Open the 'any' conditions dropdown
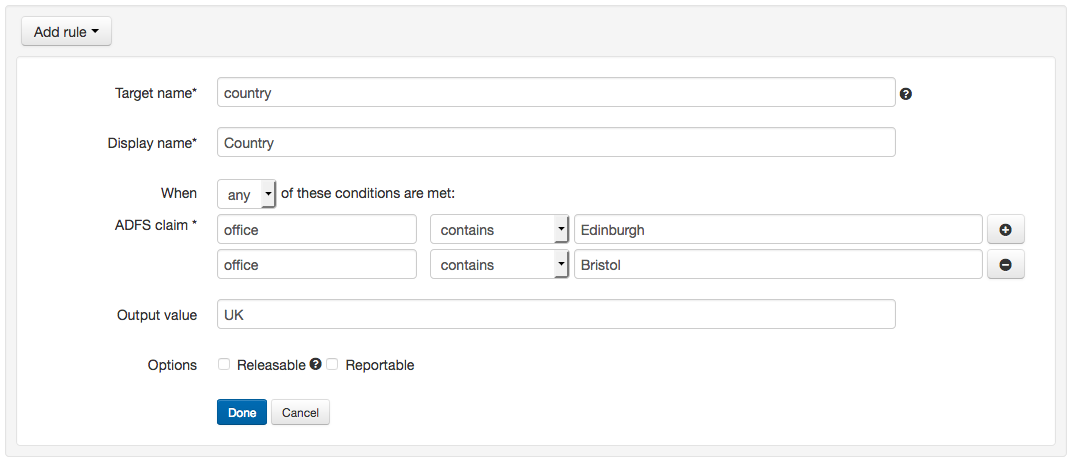Viewport: 1074px width, 463px height. (x=246, y=194)
